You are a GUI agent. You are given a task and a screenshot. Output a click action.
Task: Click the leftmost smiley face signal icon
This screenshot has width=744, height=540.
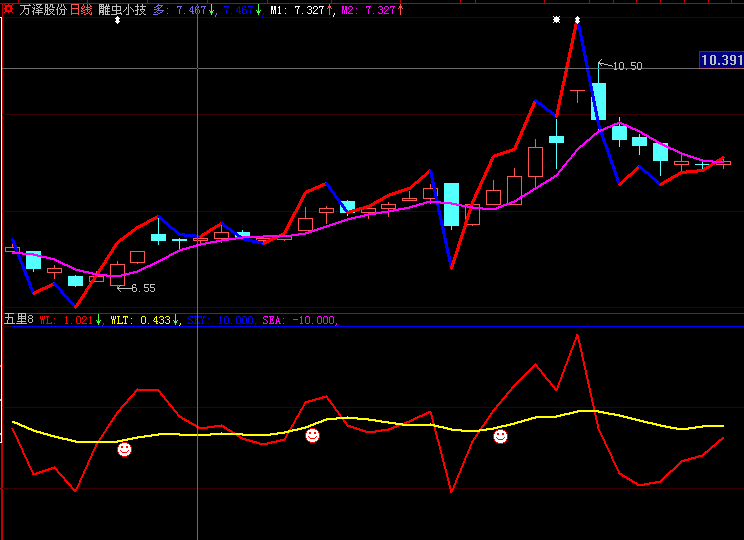124,450
